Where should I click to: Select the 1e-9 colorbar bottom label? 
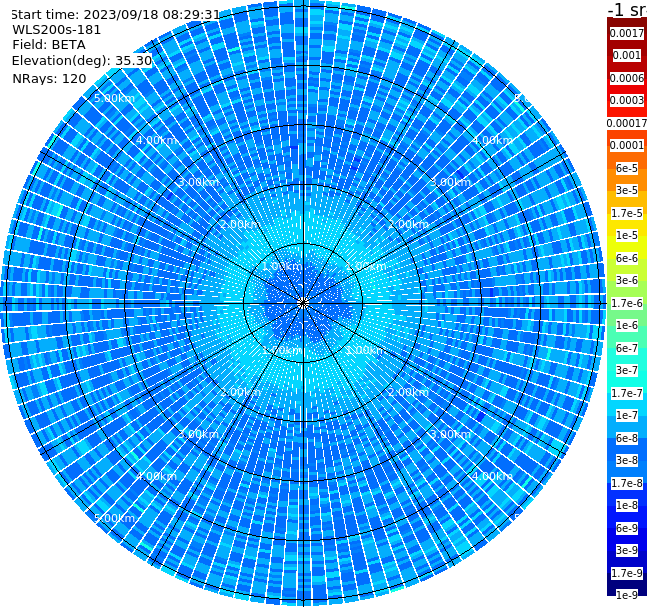pyautogui.click(x=627, y=595)
